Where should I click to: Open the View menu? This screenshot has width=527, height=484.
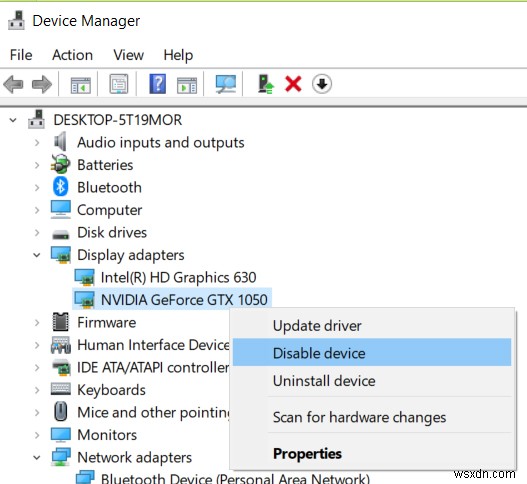(128, 55)
